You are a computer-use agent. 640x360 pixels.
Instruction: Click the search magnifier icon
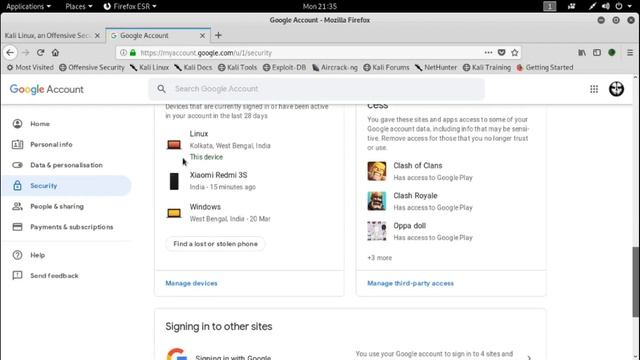click(162, 89)
